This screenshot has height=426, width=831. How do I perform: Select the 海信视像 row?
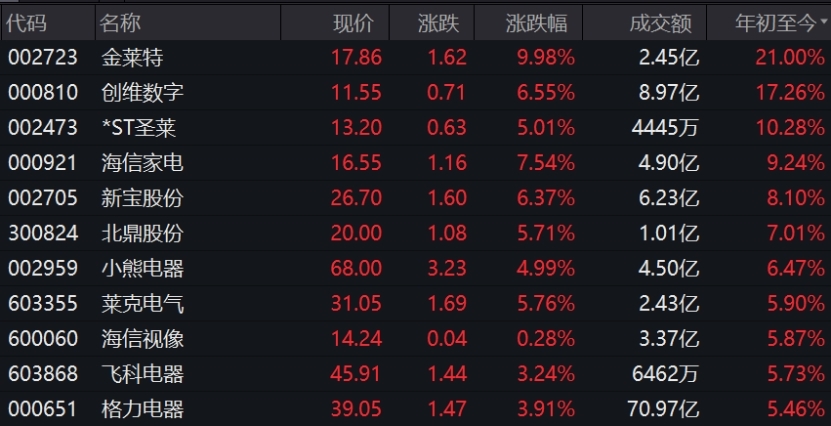click(416, 338)
